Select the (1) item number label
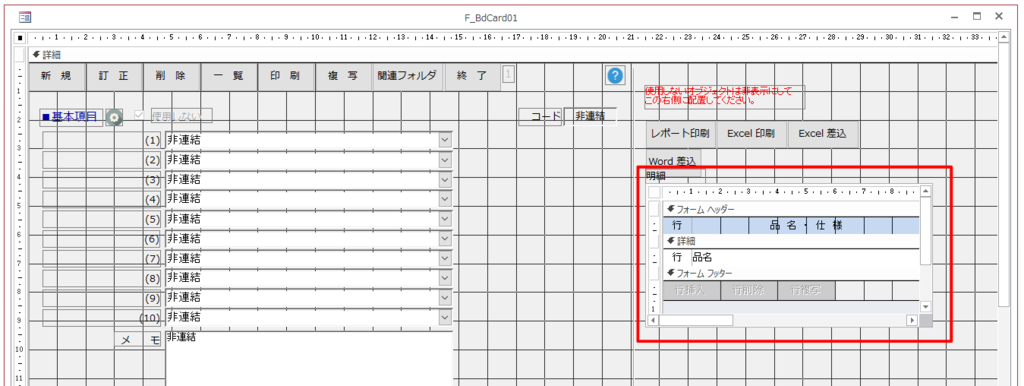The height and width of the screenshot is (386, 1024). [x=152, y=140]
